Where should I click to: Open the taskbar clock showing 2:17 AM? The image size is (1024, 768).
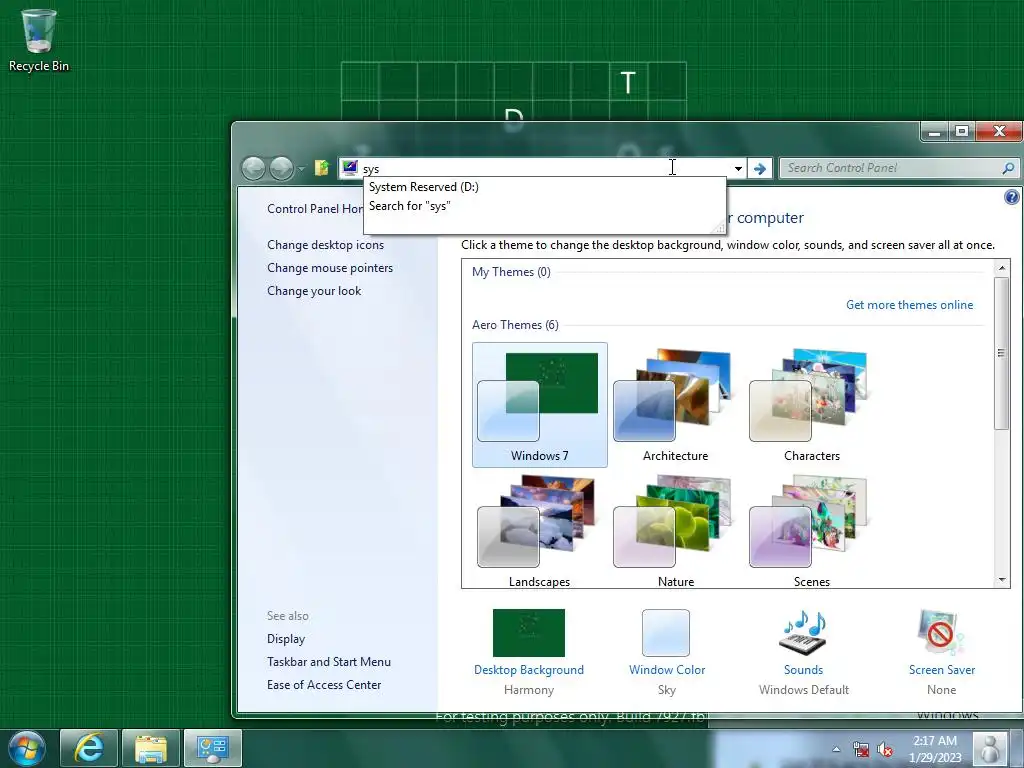(x=935, y=749)
